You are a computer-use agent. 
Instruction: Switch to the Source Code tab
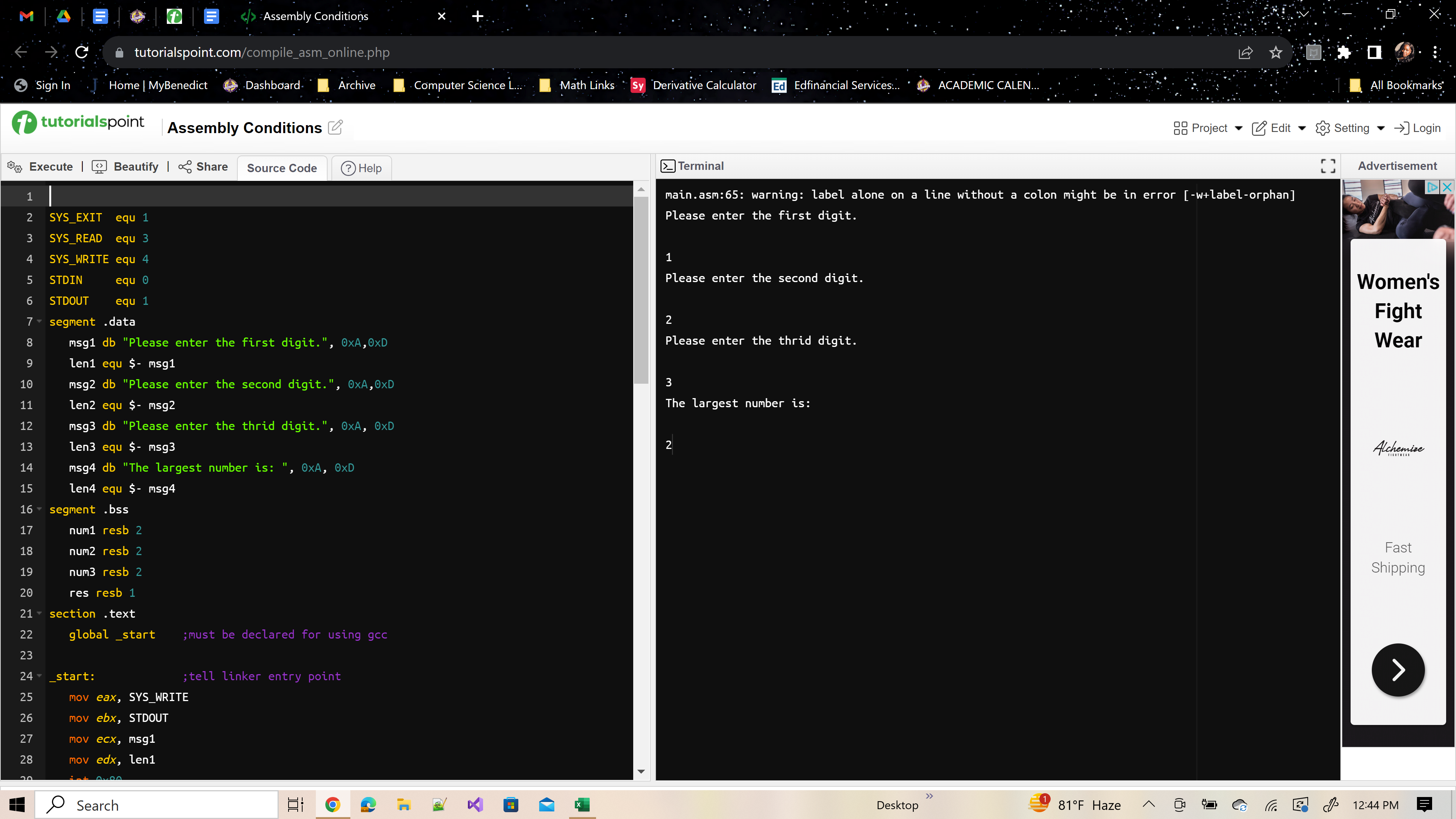(281, 168)
